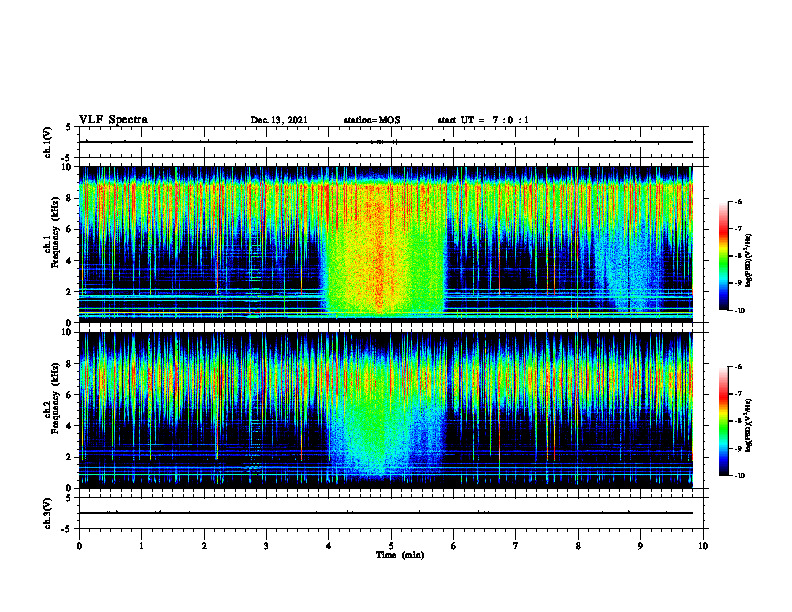This screenshot has width=792, height=612.
Task: Click the "5" tick label on time axis
Action: [391, 546]
